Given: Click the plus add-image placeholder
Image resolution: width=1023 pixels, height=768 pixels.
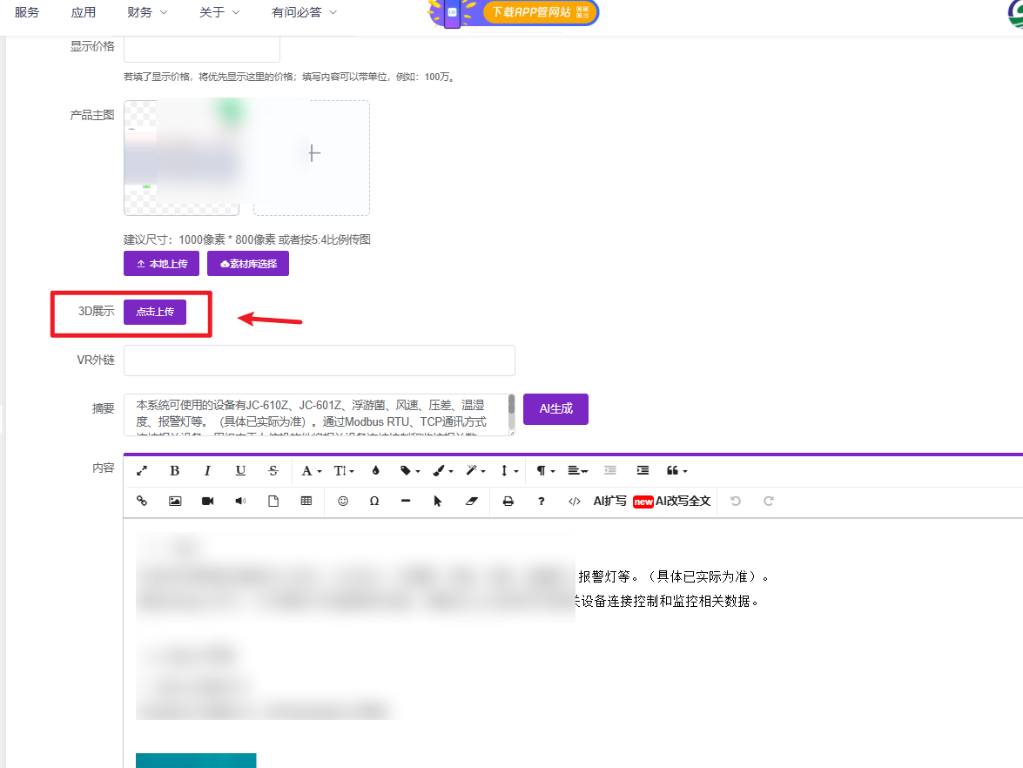Looking at the screenshot, I should click(x=312, y=157).
